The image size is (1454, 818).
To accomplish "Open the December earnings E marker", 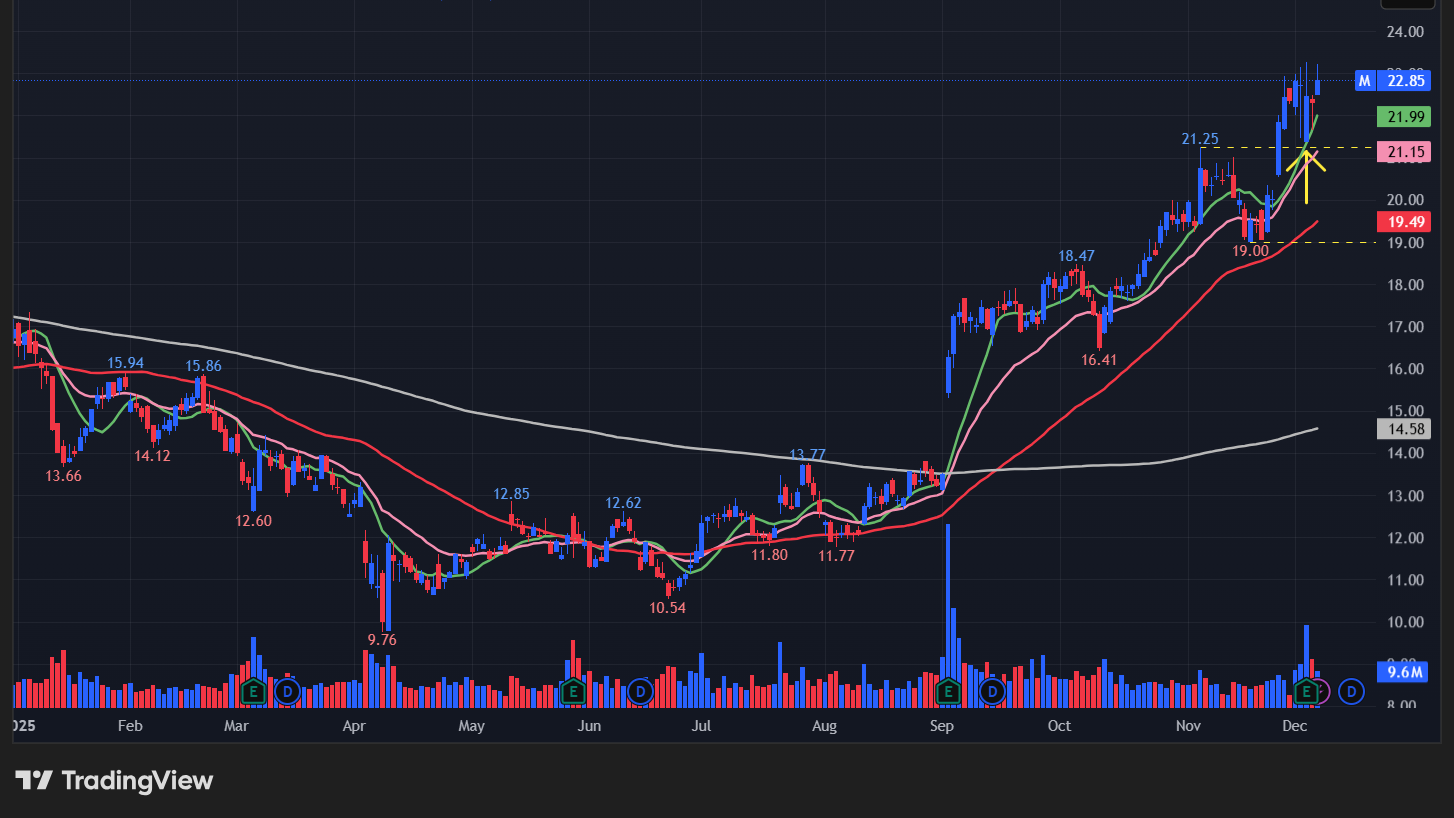I will 1305,691.
